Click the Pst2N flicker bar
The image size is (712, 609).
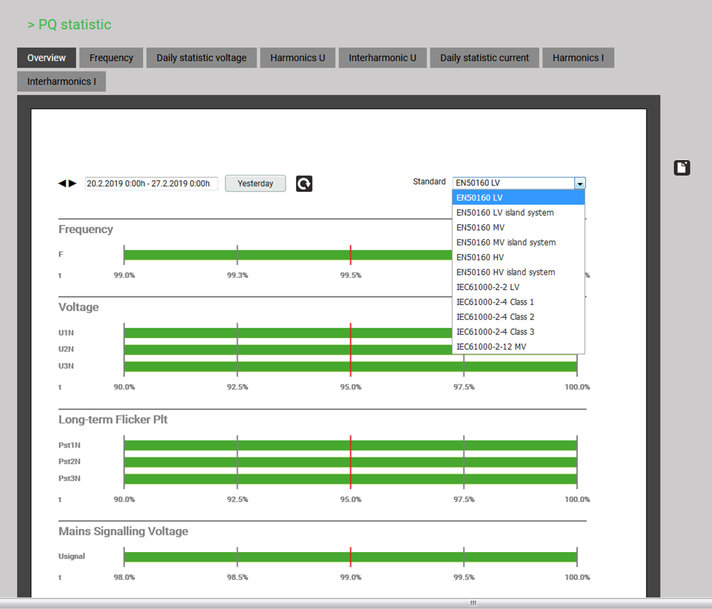pyautogui.click(x=351, y=462)
